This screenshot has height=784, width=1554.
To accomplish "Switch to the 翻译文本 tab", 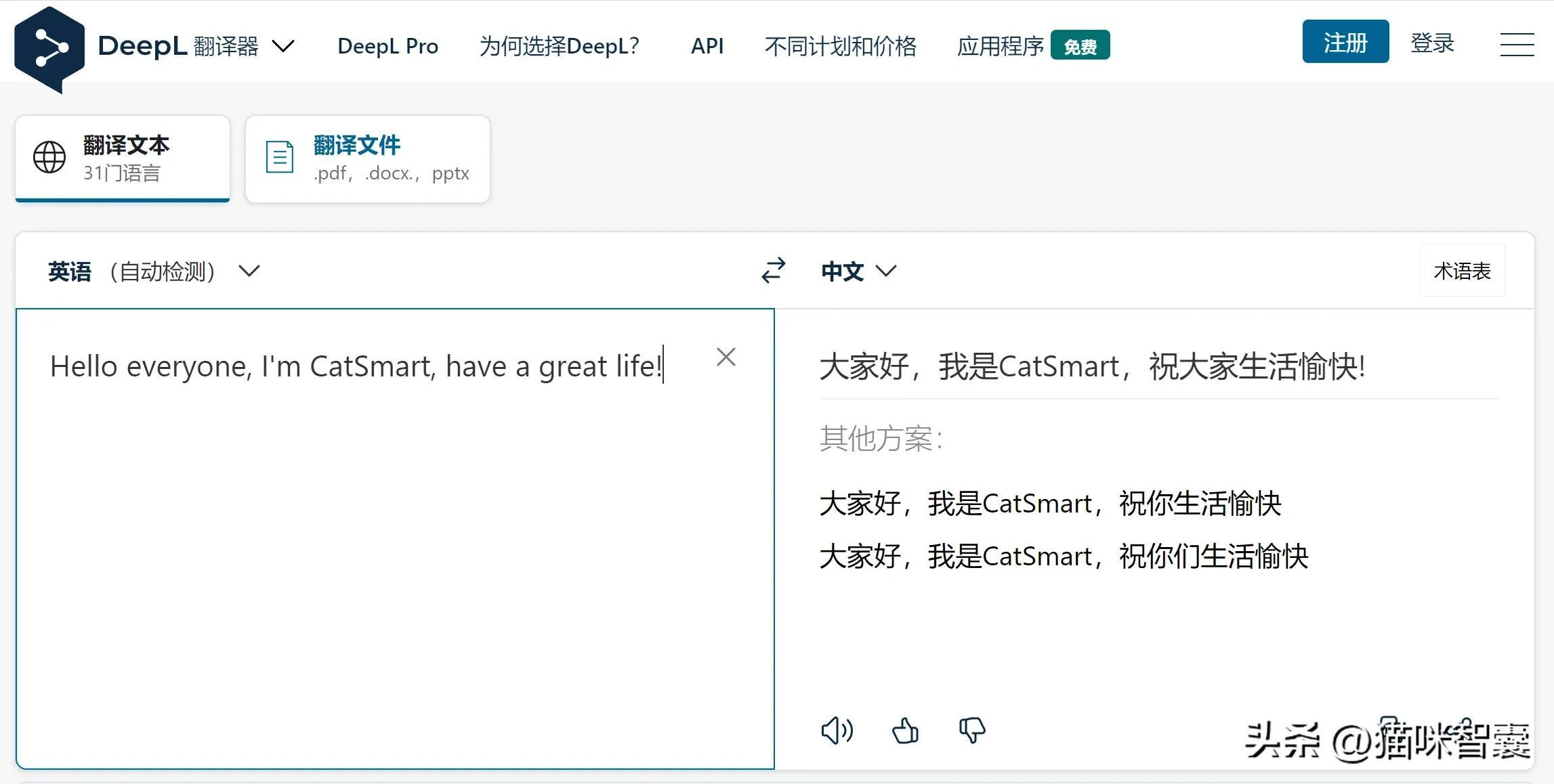I will pos(123,158).
